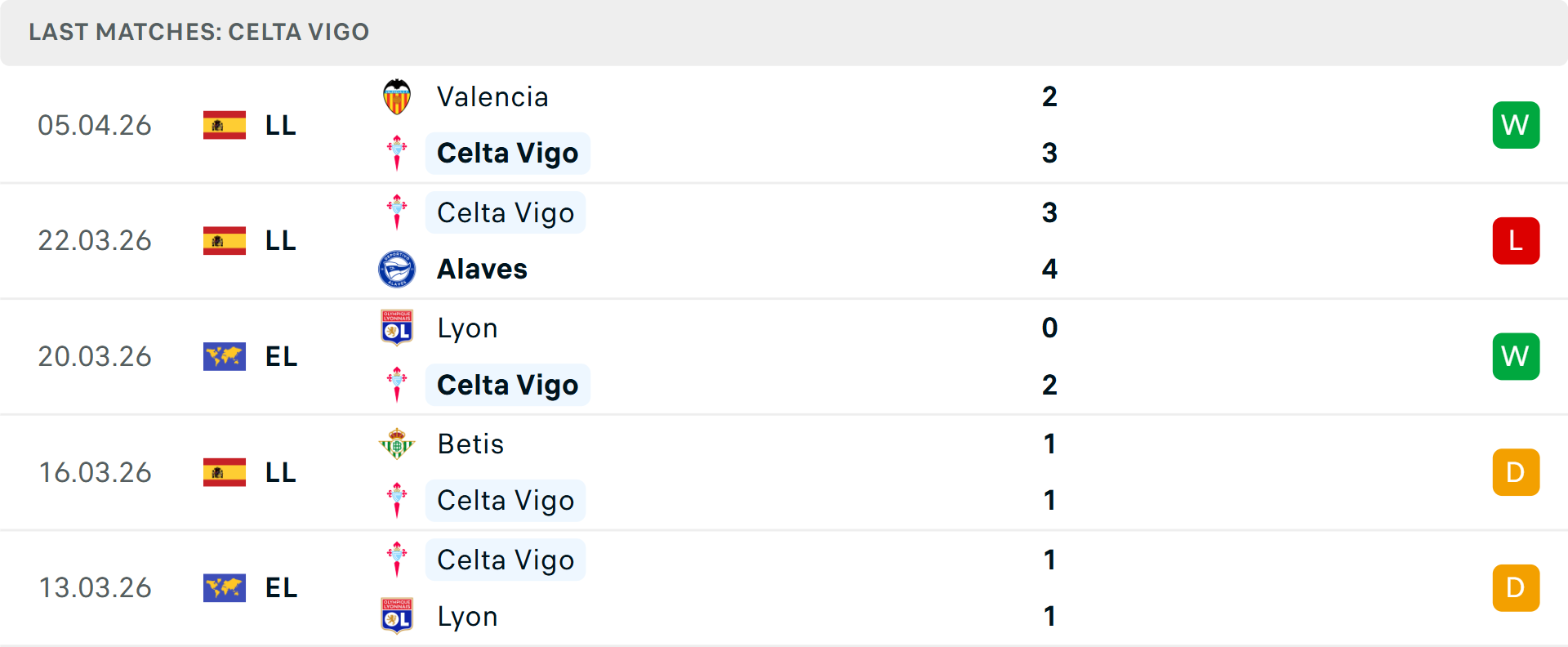Image resolution: width=1568 pixels, height=647 pixels.
Task: Click the Alaves club badge
Action: tap(398, 269)
